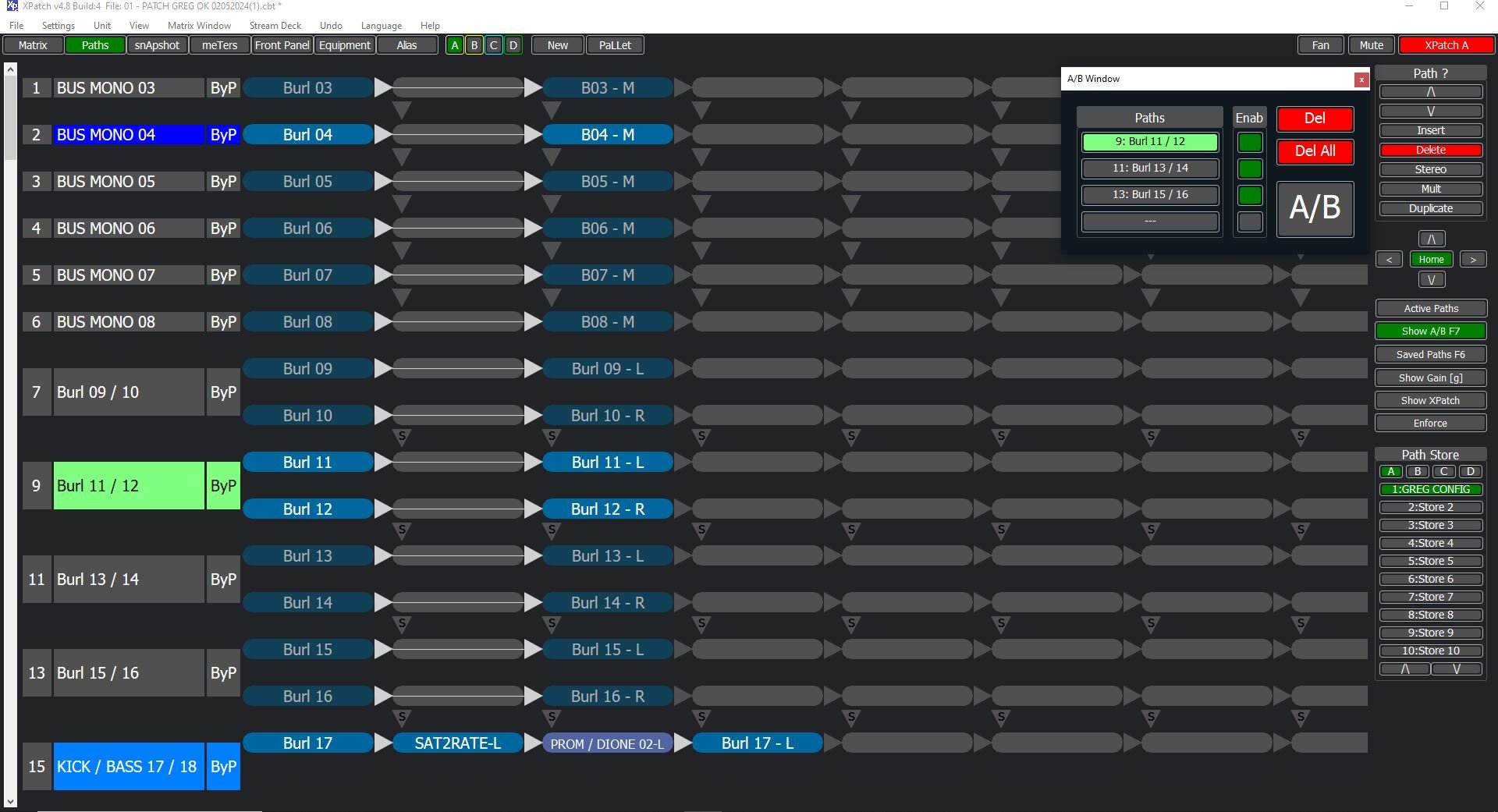Click ByP for BUS MONO 04

pos(223,135)
